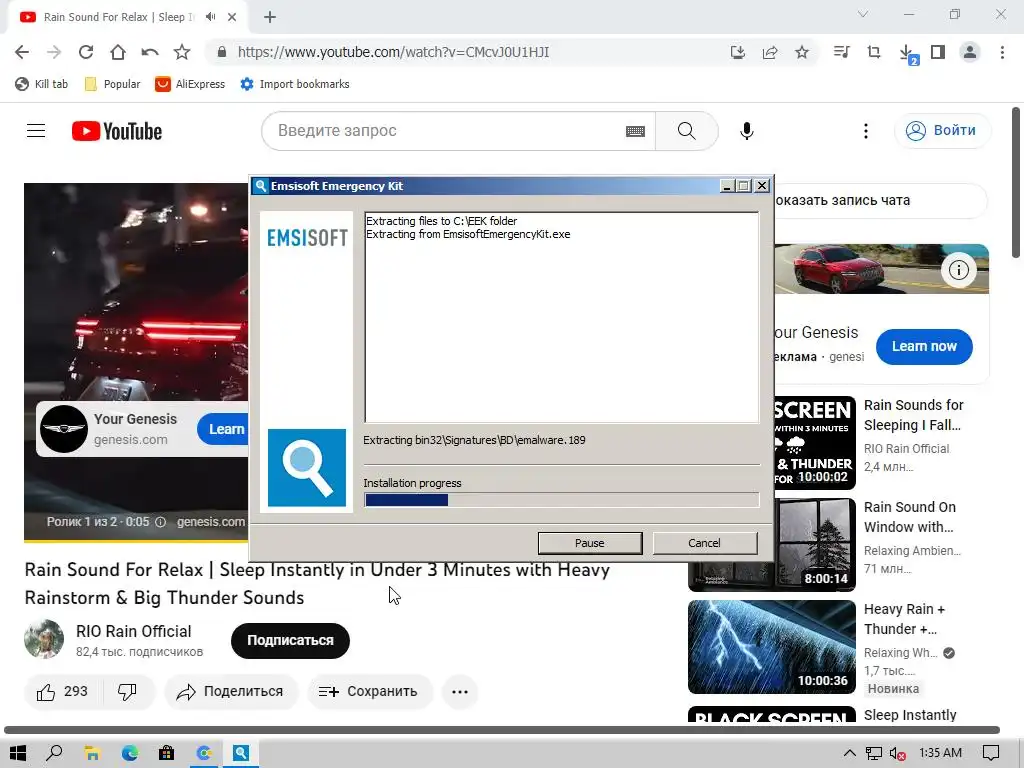This screenshot has width=1024, height=768.
Task: Cancel the Emsisoft Emergency Kit installation
Action: (705, 543)
